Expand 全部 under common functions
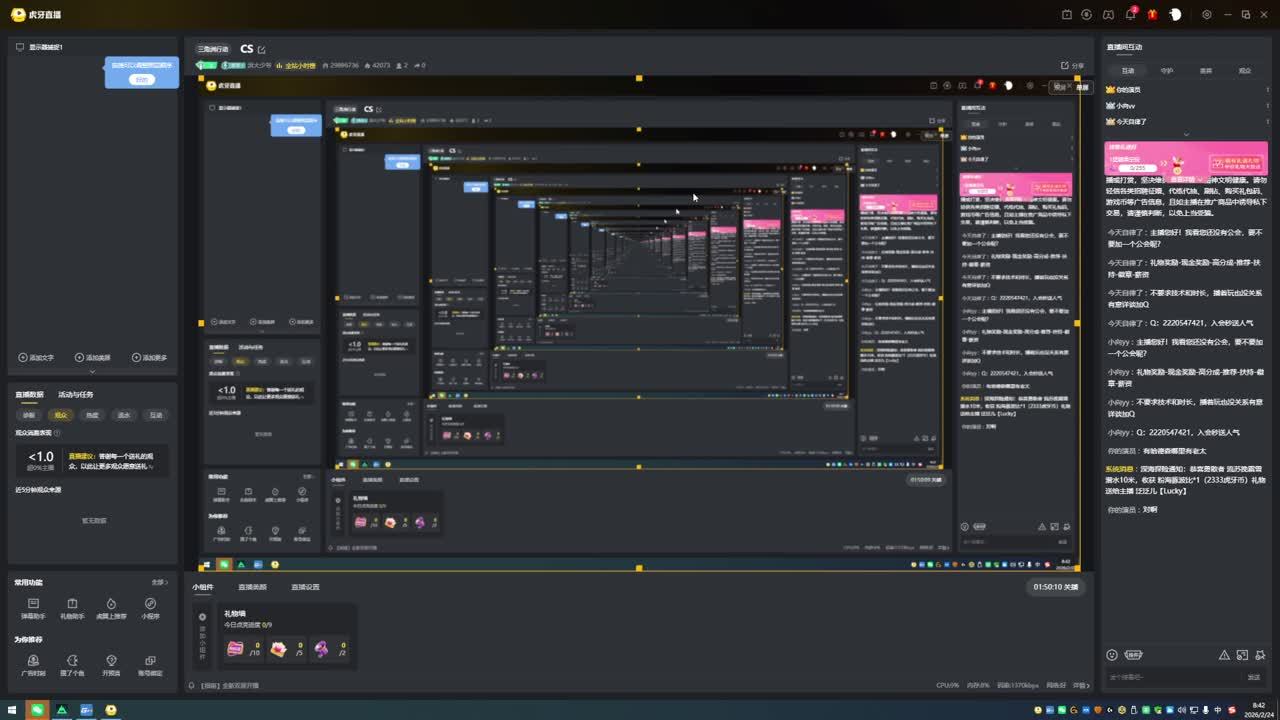 (159, 582)
